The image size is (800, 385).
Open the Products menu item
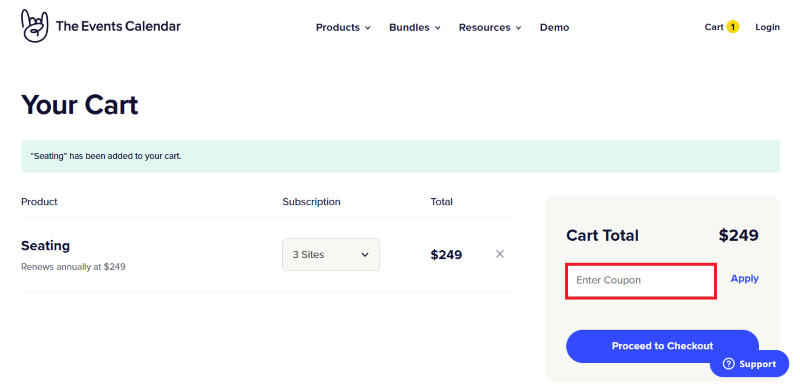point(338,28)
